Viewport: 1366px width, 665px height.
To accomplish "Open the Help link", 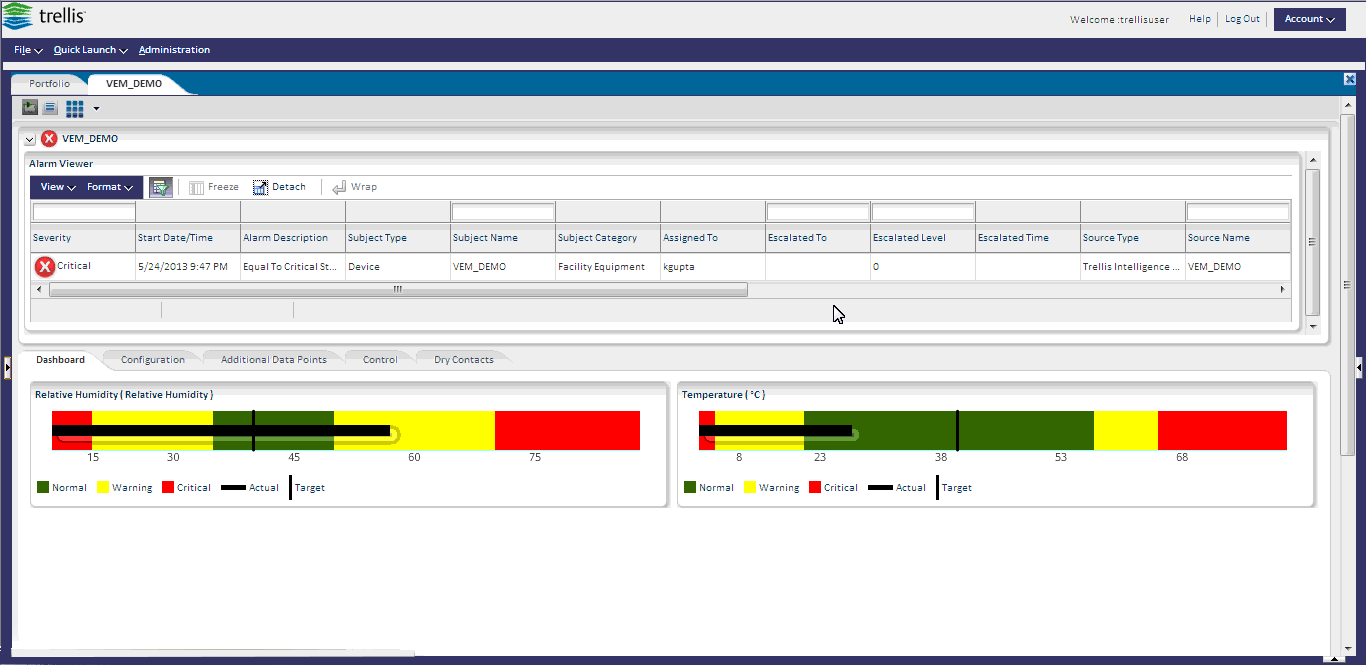I will click(x=1199, y=19).
